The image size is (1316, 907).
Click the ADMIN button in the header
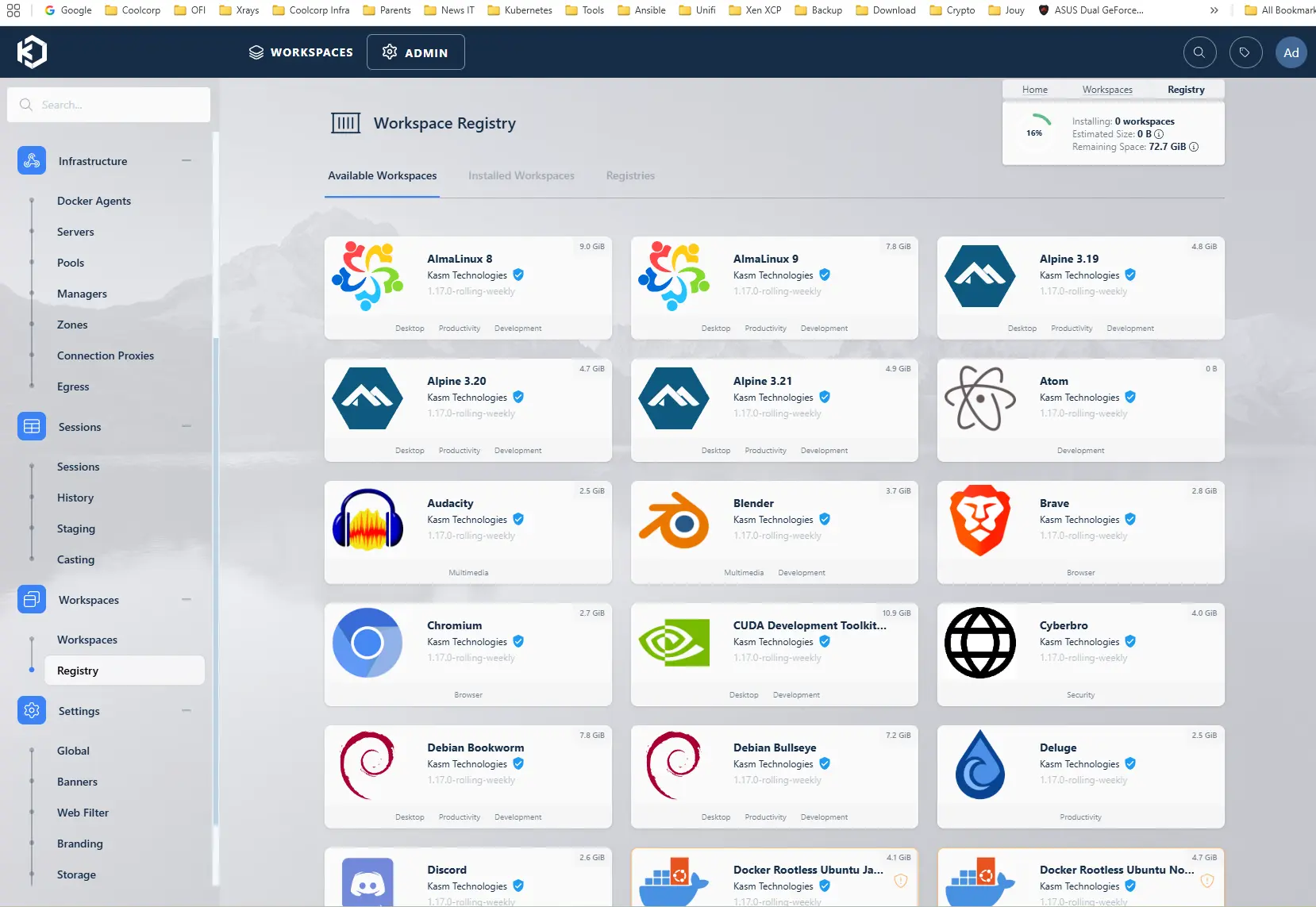pyautogui.click(x=415, y=52)
